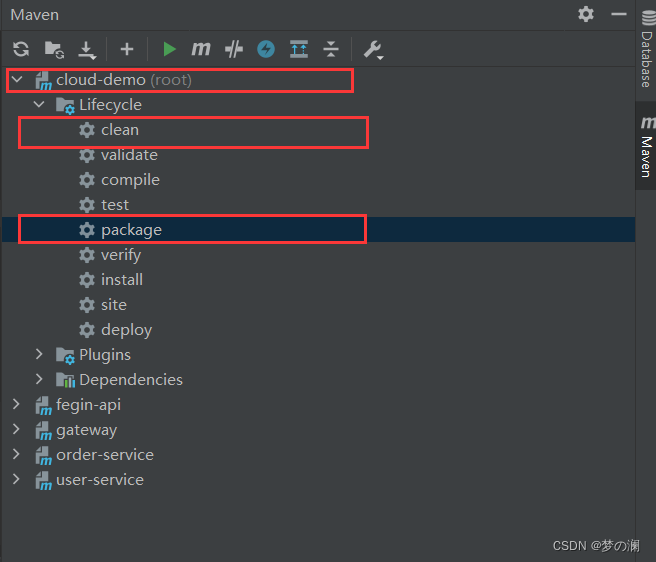Select the verify lifecycle phase
Screen dimensions: 656x562
(x=121, y=255)
